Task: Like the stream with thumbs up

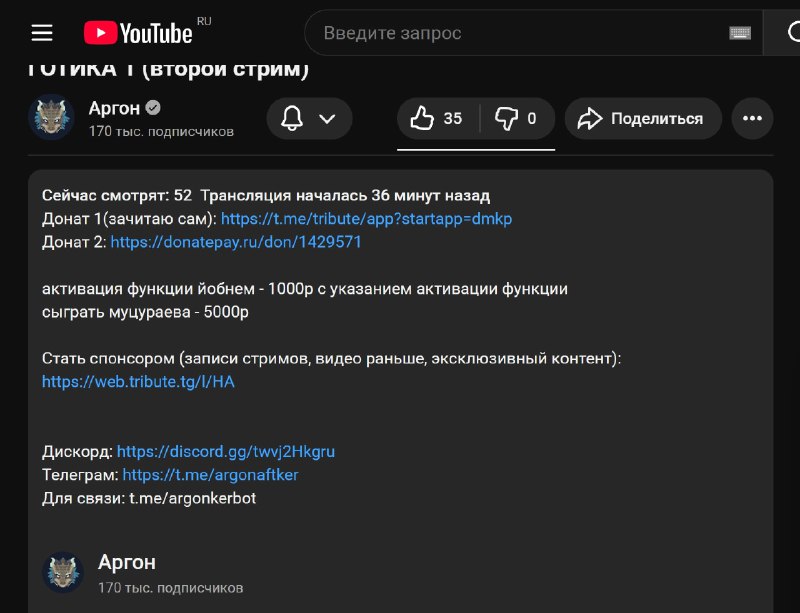Action: [437, 119]
